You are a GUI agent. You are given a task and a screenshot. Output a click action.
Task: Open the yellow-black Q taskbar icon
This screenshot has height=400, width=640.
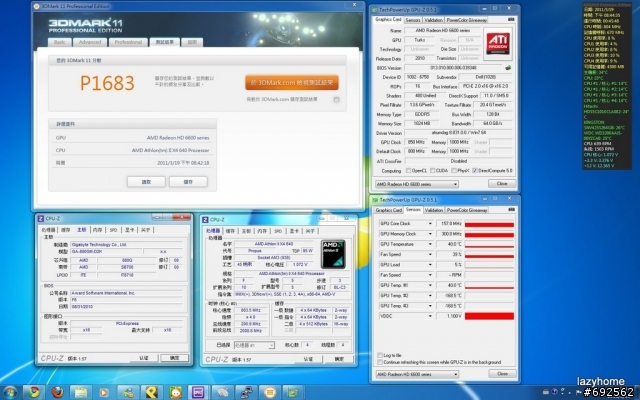click(x=151, y=393)
